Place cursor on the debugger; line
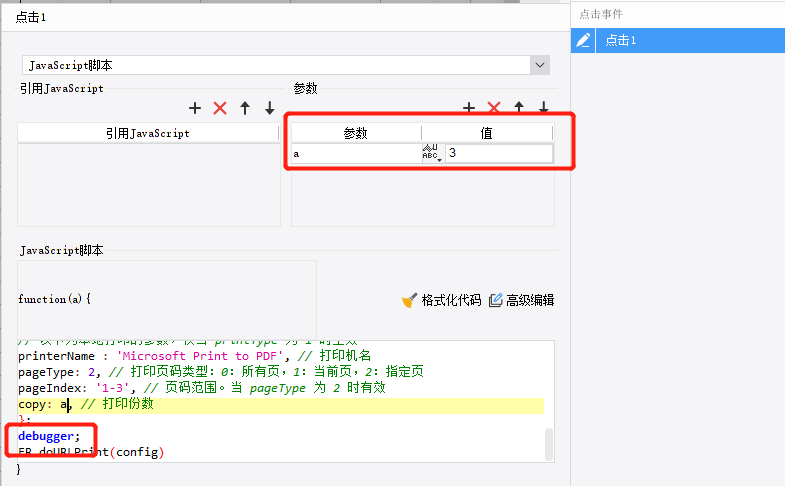The width and height of the screenshot is (785, 486). (49, 436)
